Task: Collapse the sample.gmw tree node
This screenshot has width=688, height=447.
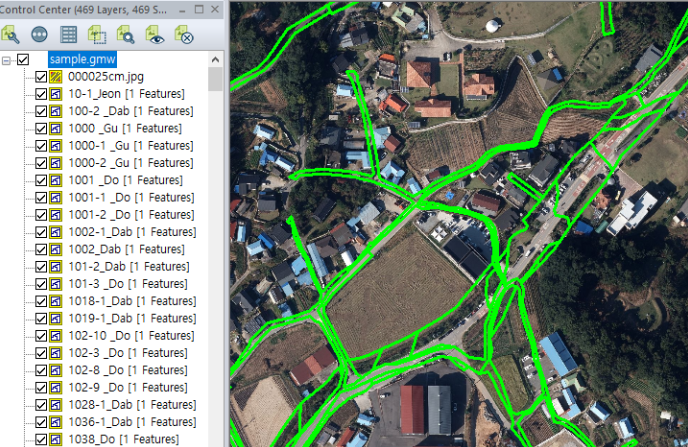Action: pyautogui.click(x=6, y=60)
